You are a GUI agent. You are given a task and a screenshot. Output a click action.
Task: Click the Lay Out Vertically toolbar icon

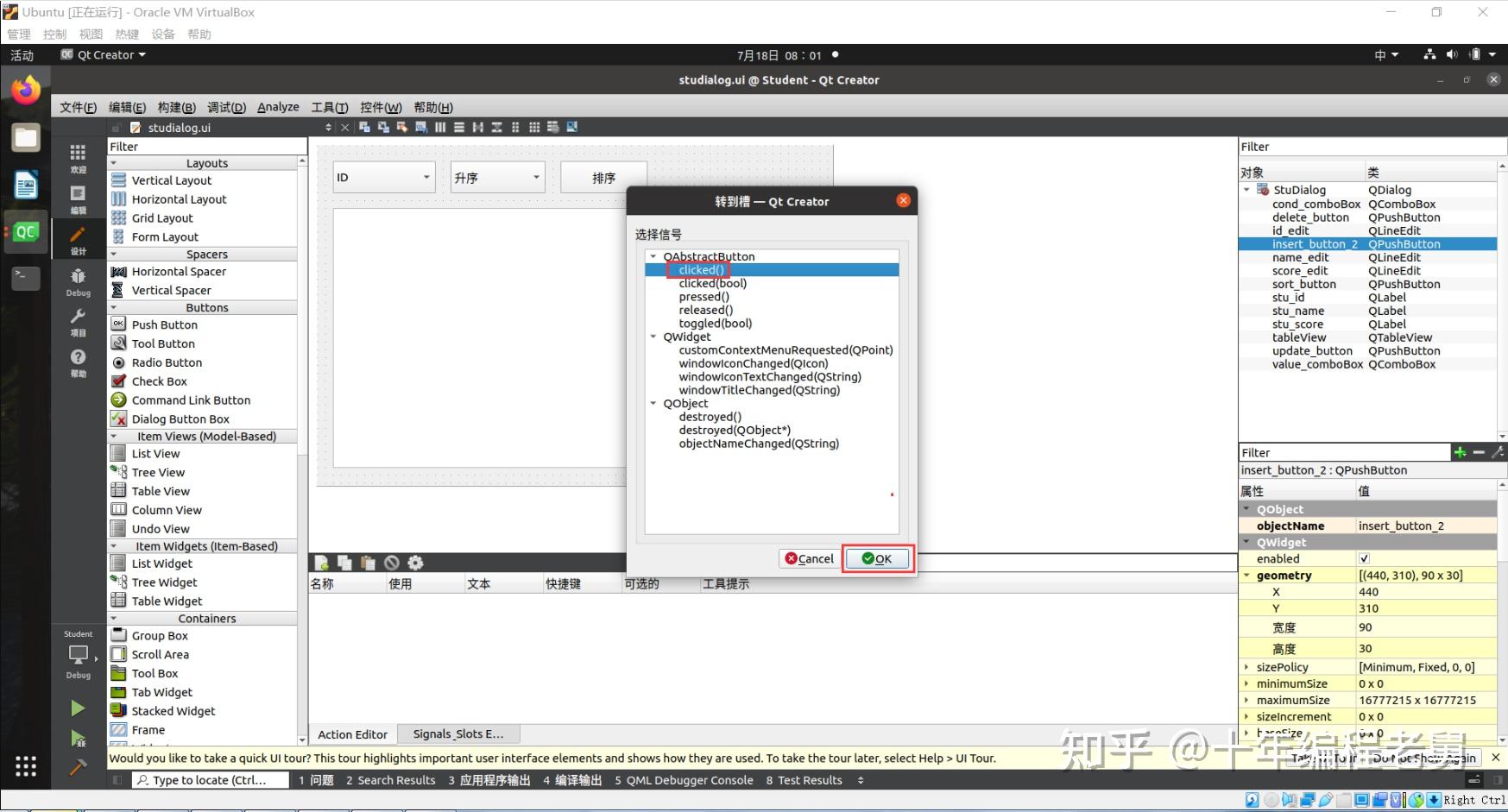(459, 127)
